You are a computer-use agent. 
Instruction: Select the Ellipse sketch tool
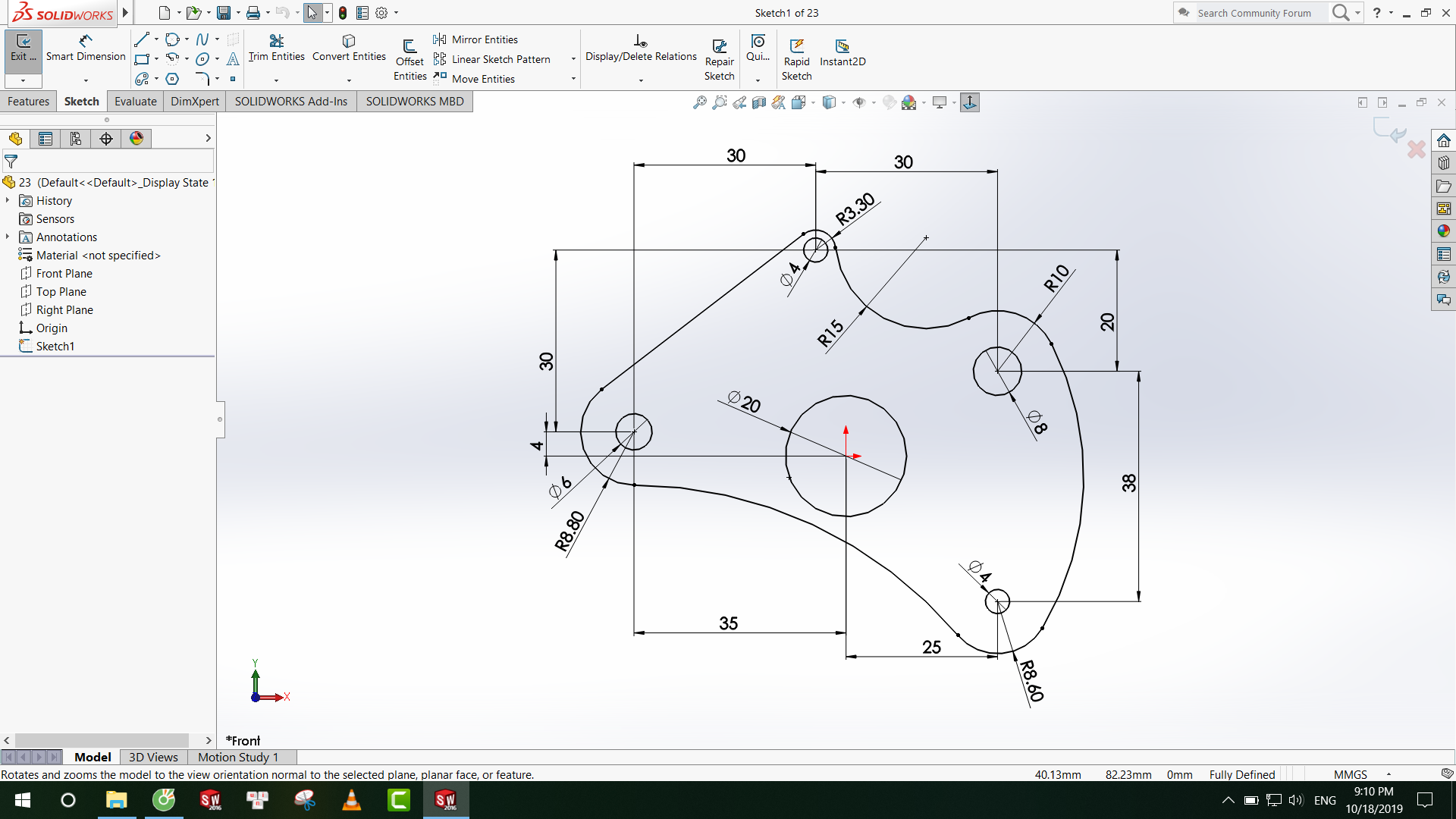click(x=202, y=59)
